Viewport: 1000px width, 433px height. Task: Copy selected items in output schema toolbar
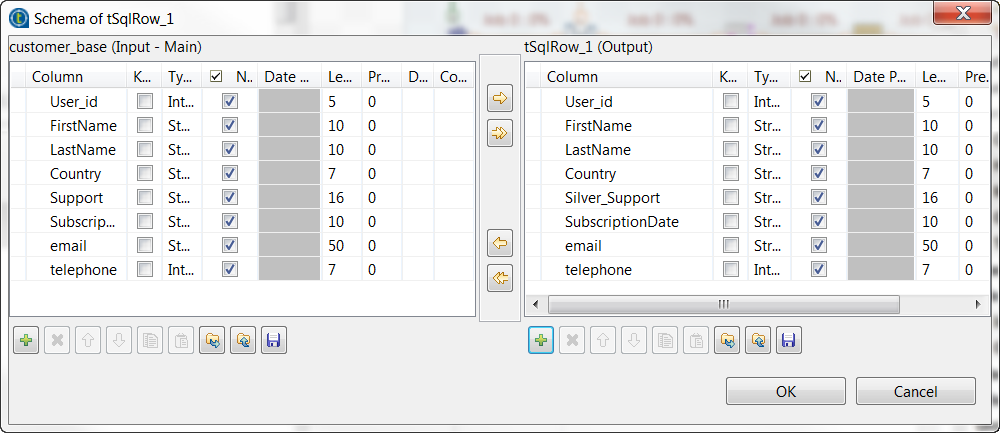[x=665, y=341]
